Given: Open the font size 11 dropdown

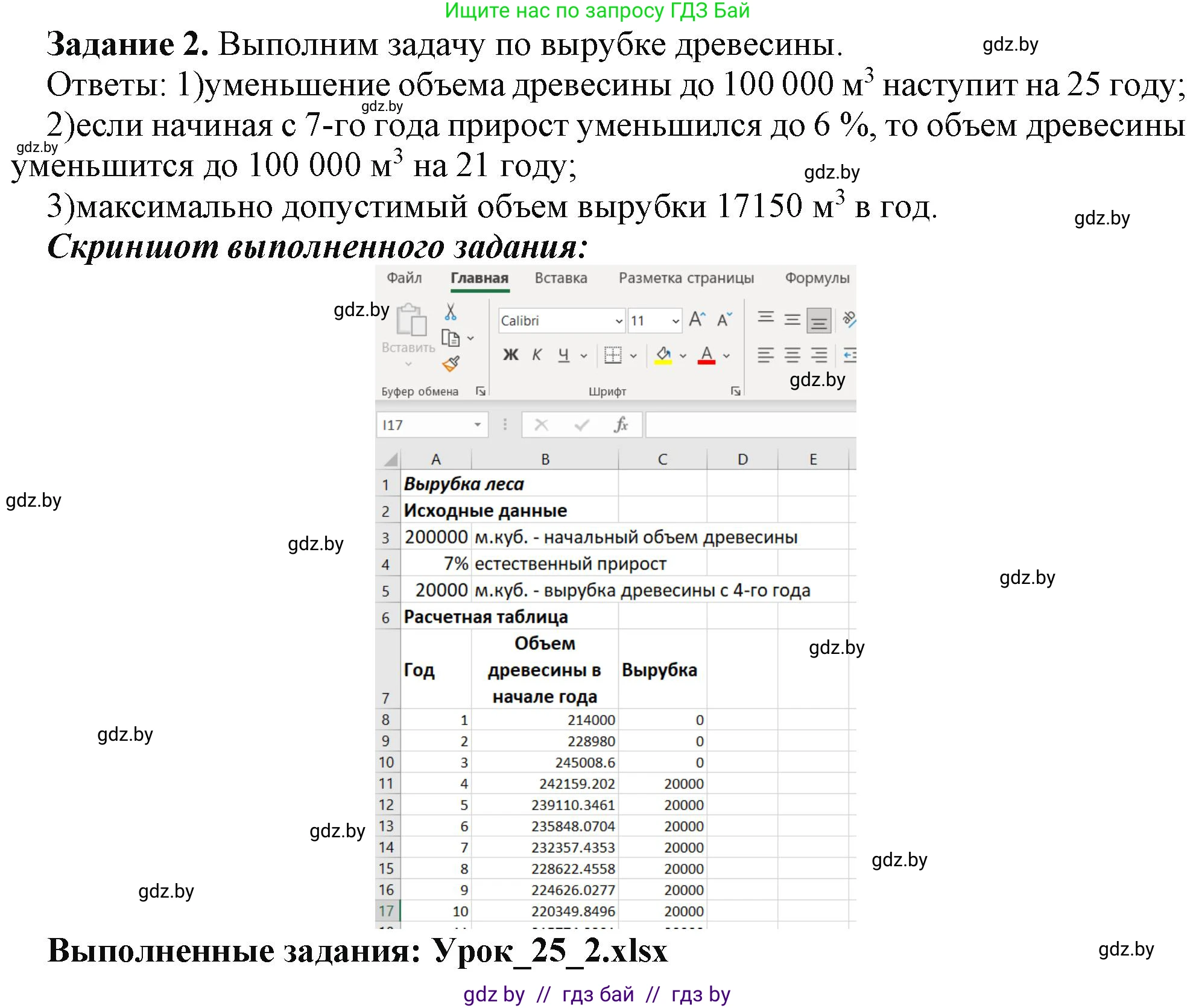Looking at the screenshot, I should tap(674, 321).
